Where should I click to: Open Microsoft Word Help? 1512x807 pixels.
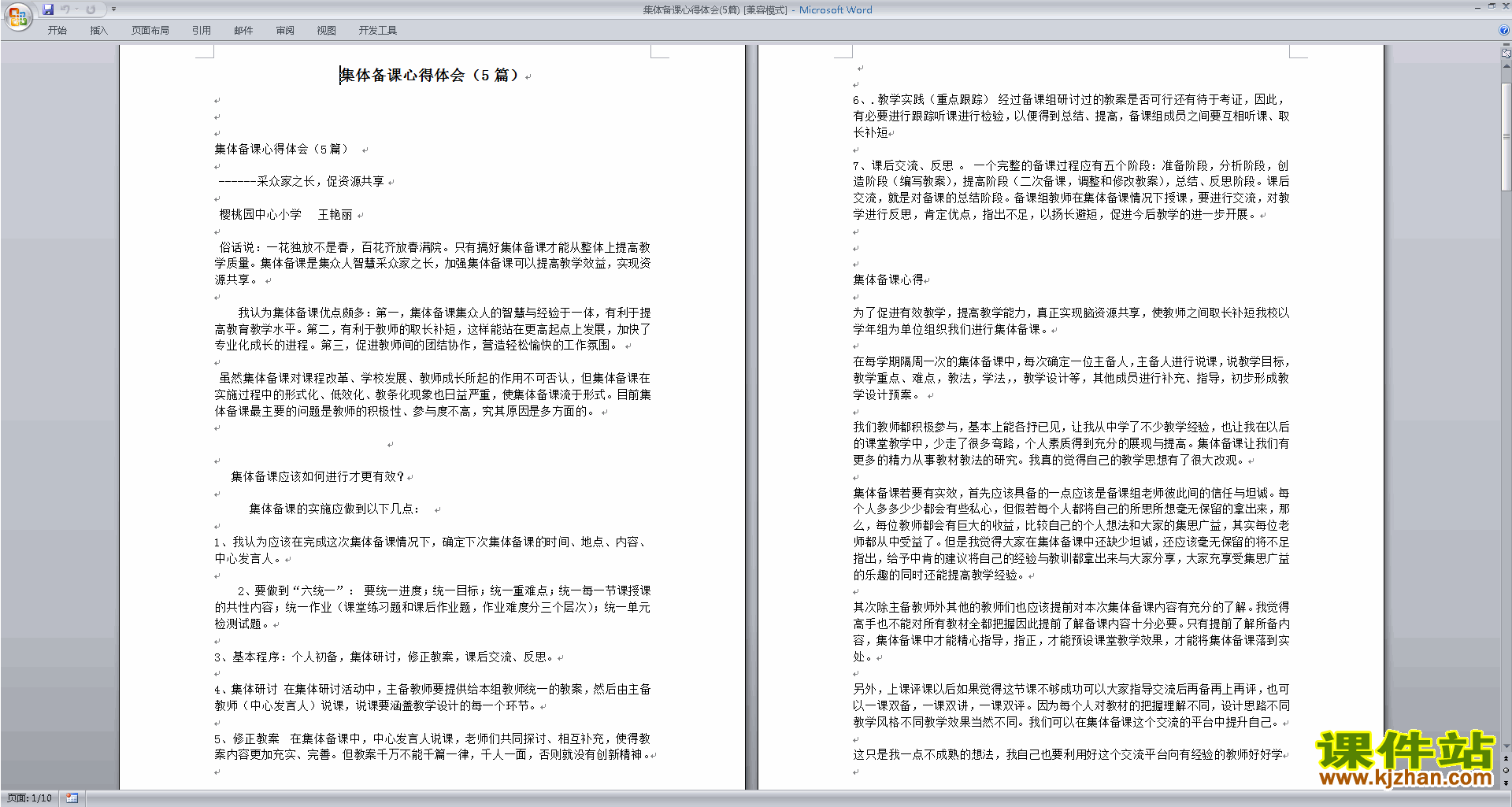pos(1504,30)
